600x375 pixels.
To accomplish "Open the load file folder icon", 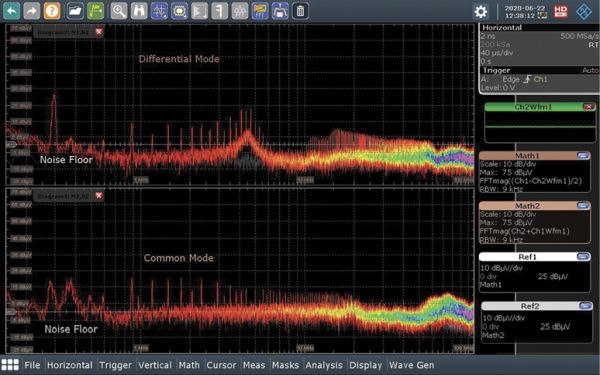I will [x=75, y=11].
